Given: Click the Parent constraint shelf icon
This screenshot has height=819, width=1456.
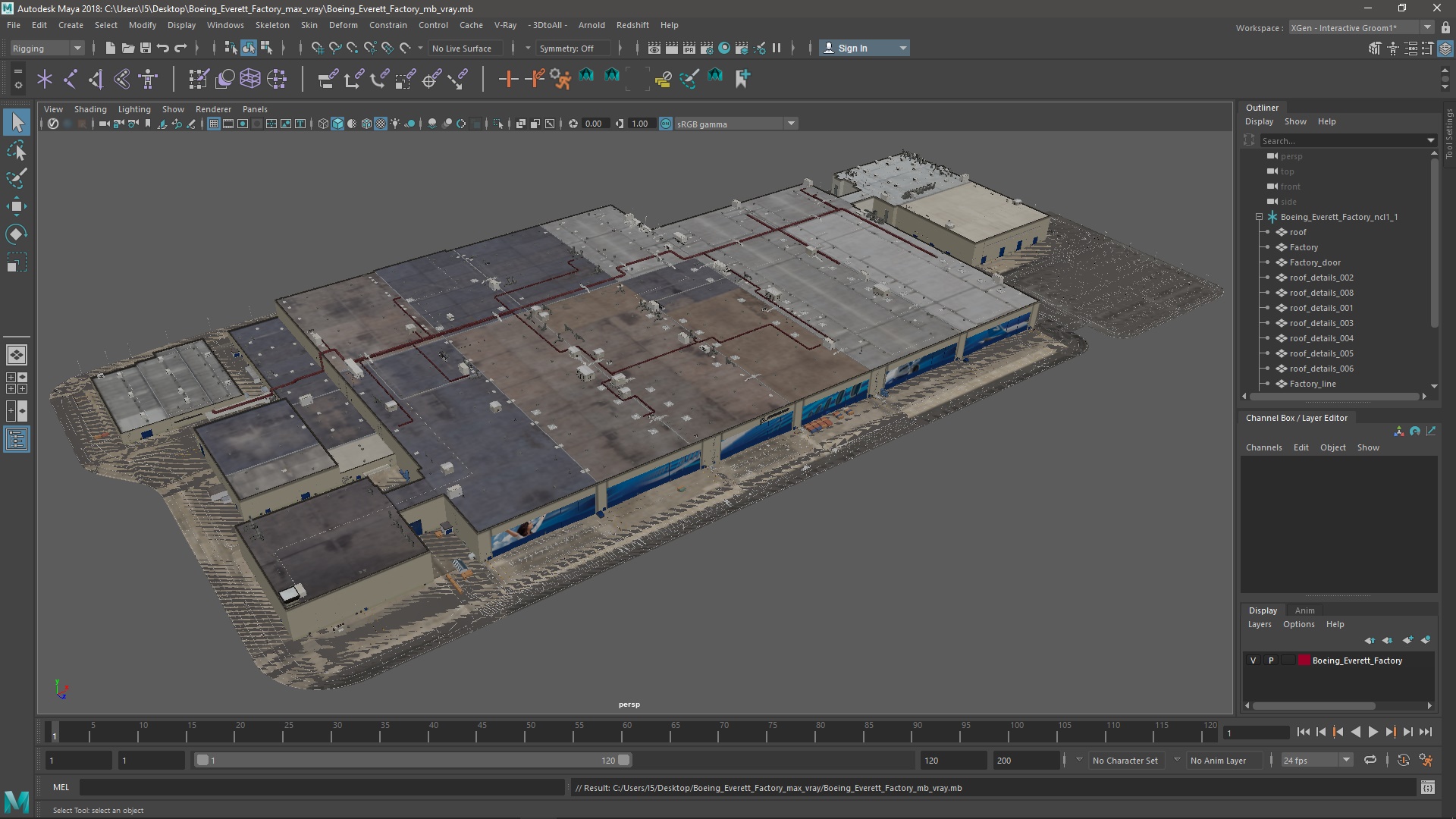Looking at the screenshot, I should pos(328,79).
